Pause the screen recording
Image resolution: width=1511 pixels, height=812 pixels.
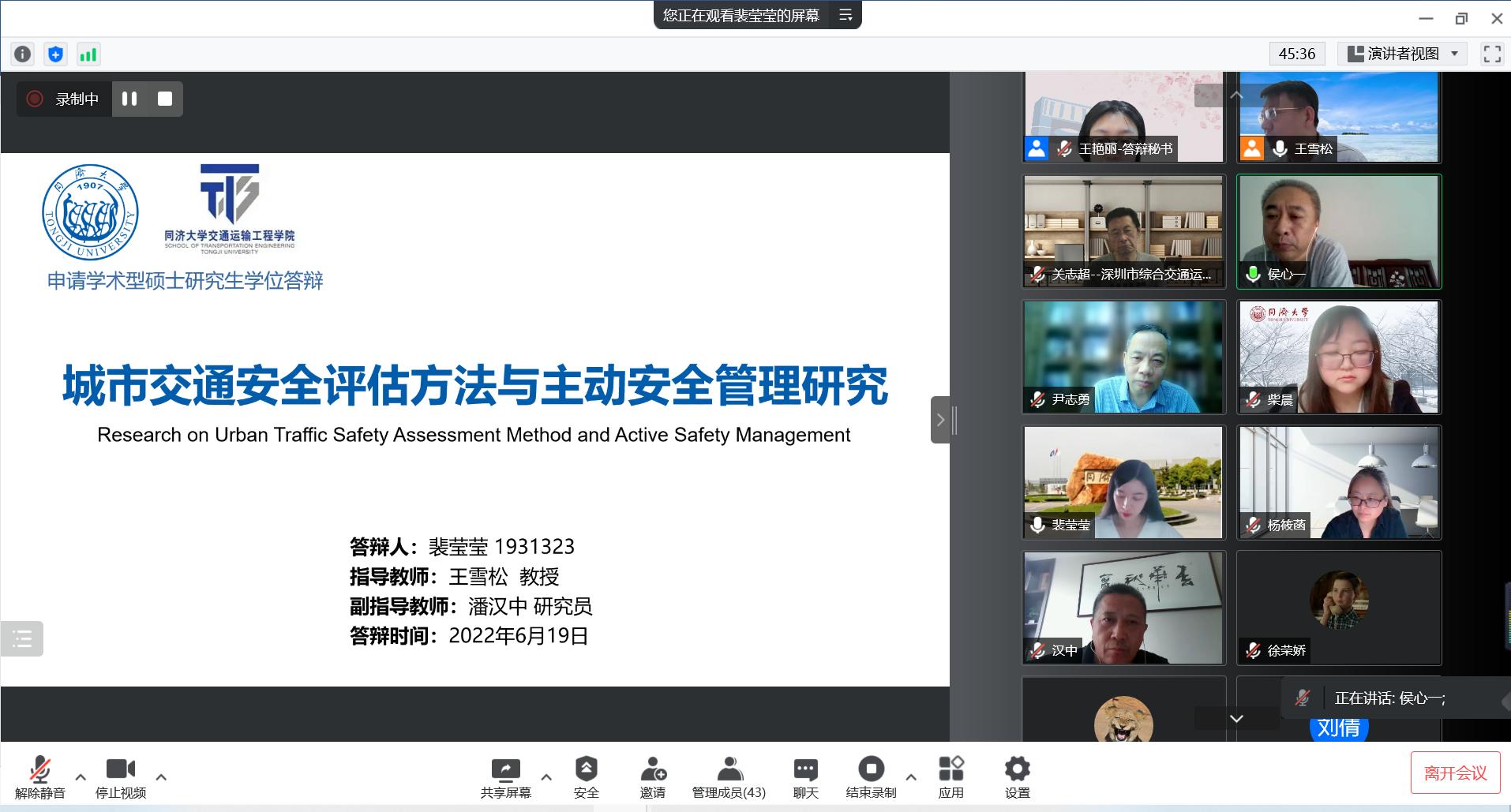point(129,99)
